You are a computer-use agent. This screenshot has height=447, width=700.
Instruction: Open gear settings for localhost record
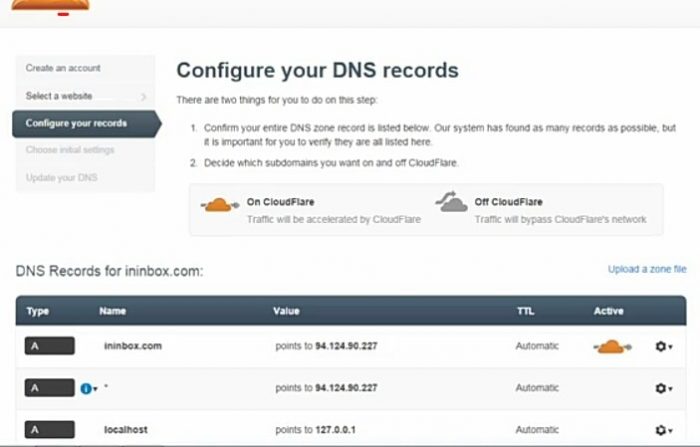tap(664, 430)
